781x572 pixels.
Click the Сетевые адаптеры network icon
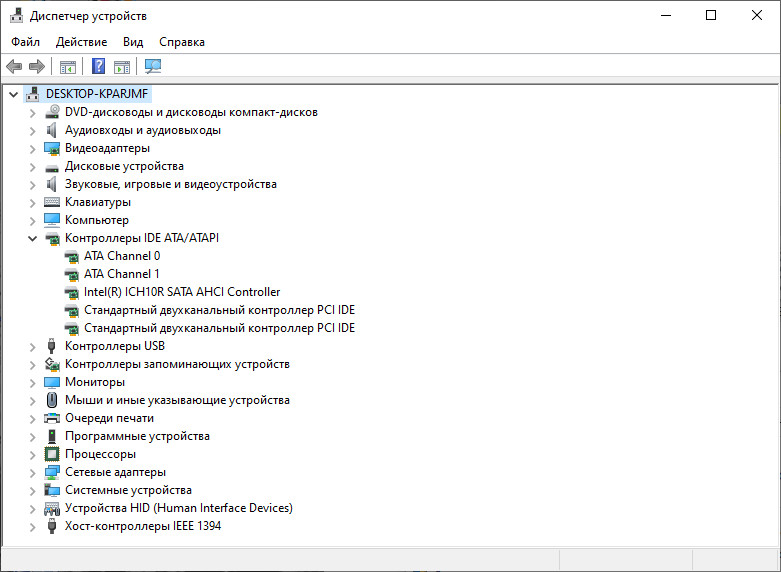(52, 472)
